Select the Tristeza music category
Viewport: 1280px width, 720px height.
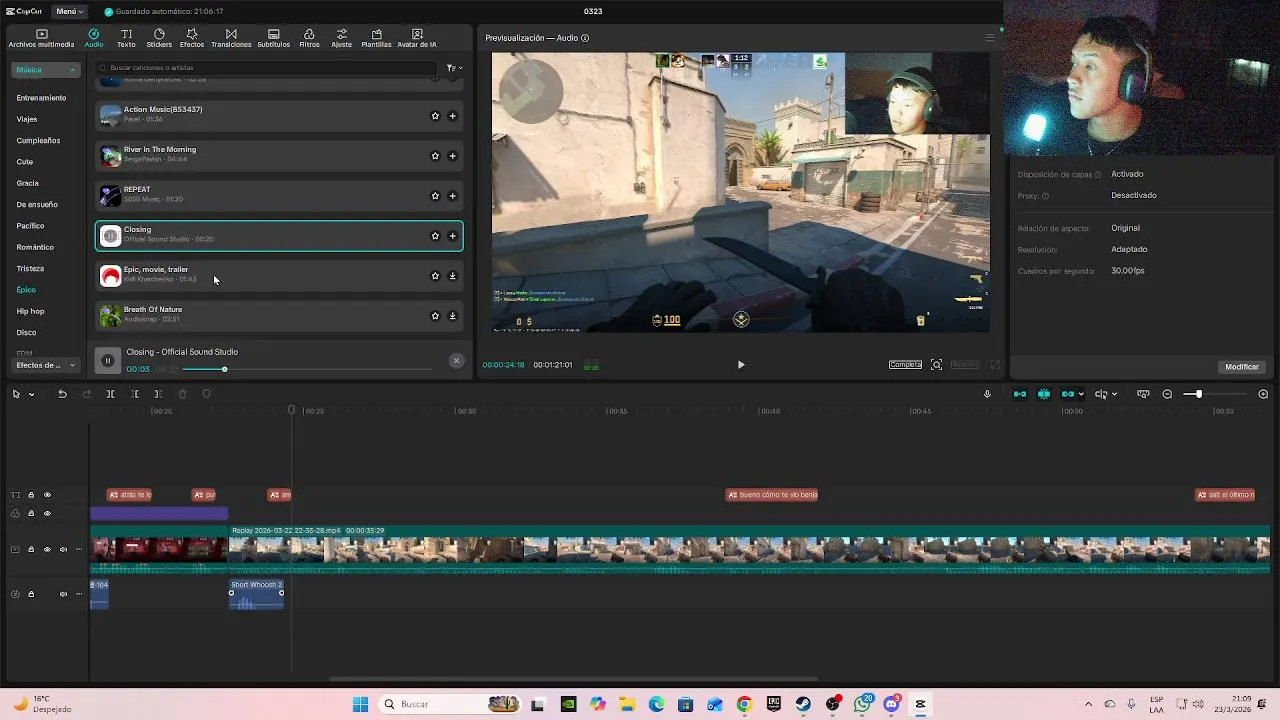point(30,268)
